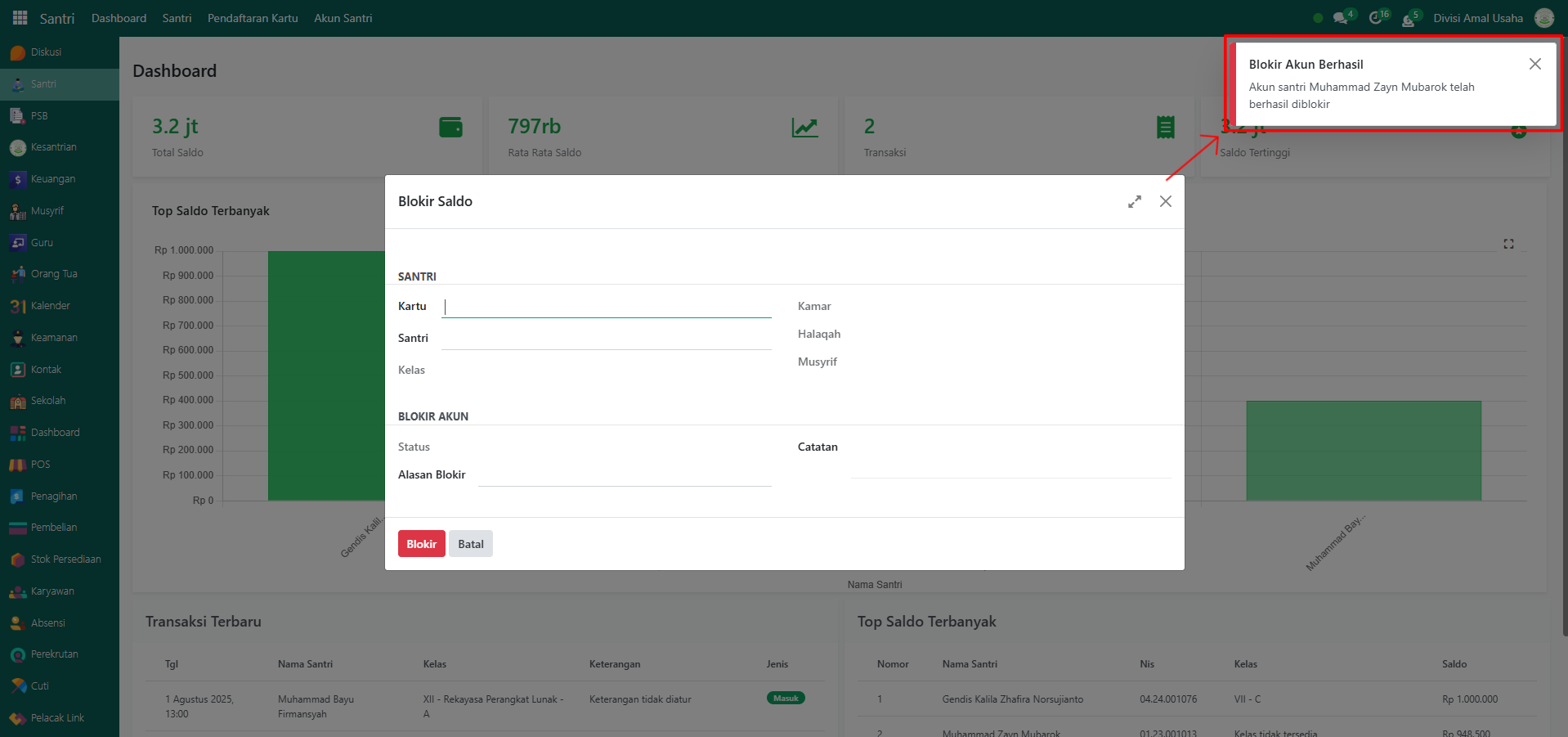Open messages chat icon in top bar
Viewport: 1568px width, 737px height.
(1339, 18)
